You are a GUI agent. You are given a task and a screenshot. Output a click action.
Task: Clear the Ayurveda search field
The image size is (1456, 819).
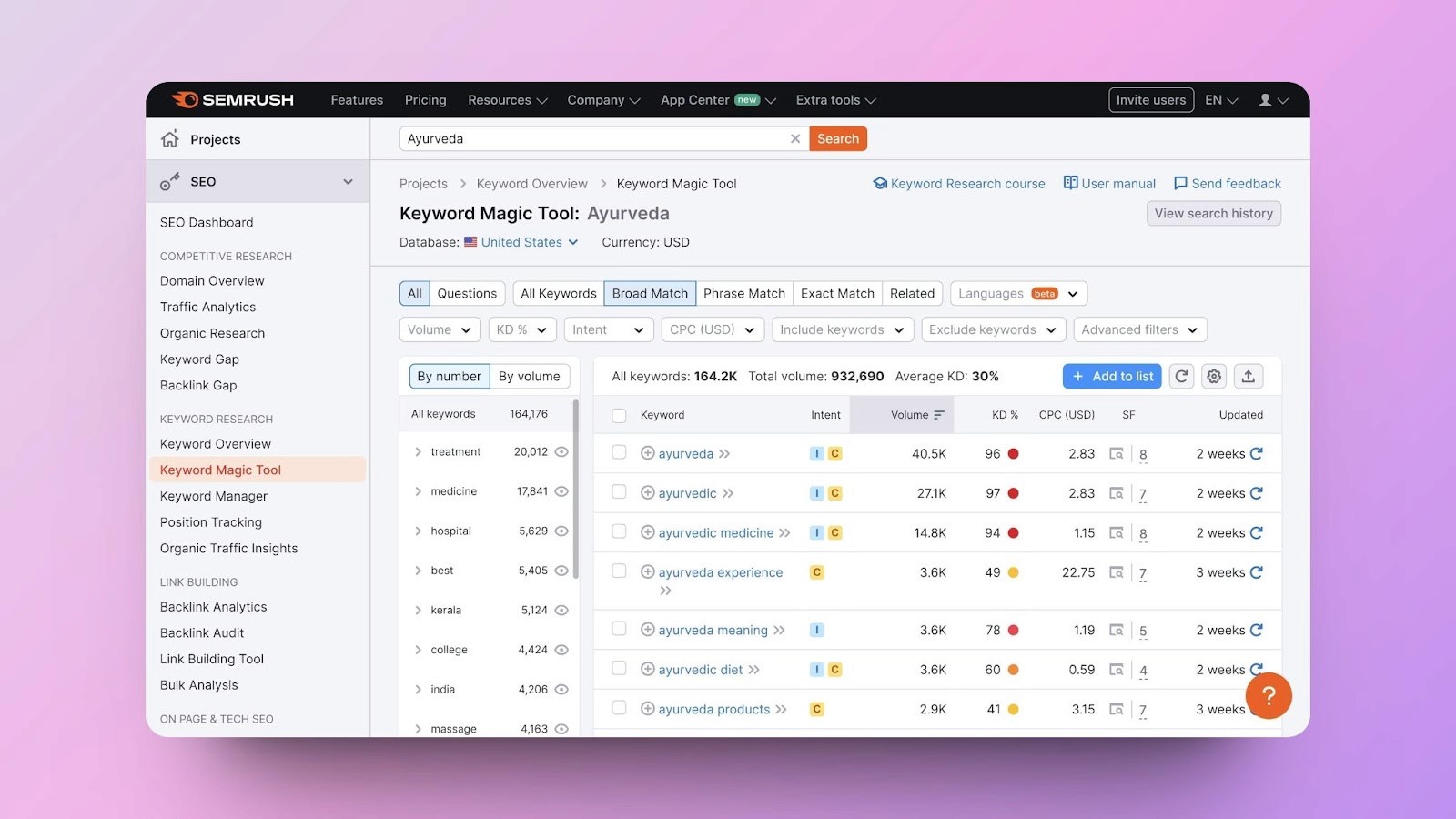795,138
